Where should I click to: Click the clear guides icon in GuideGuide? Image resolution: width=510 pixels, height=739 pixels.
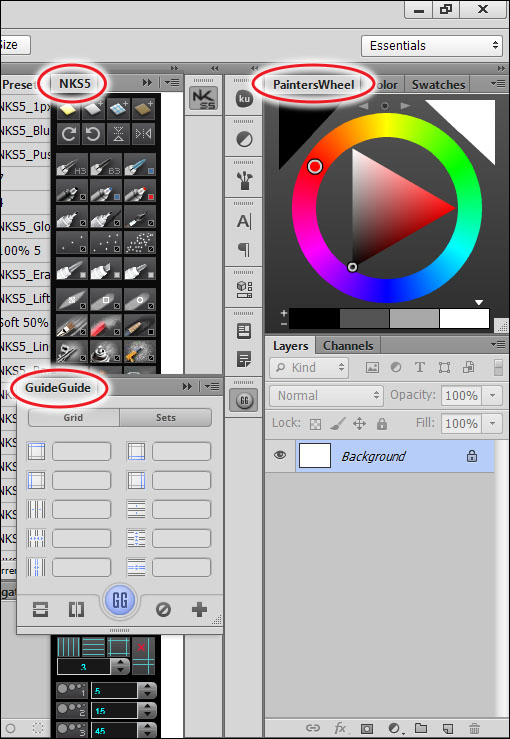pos(163,610)
